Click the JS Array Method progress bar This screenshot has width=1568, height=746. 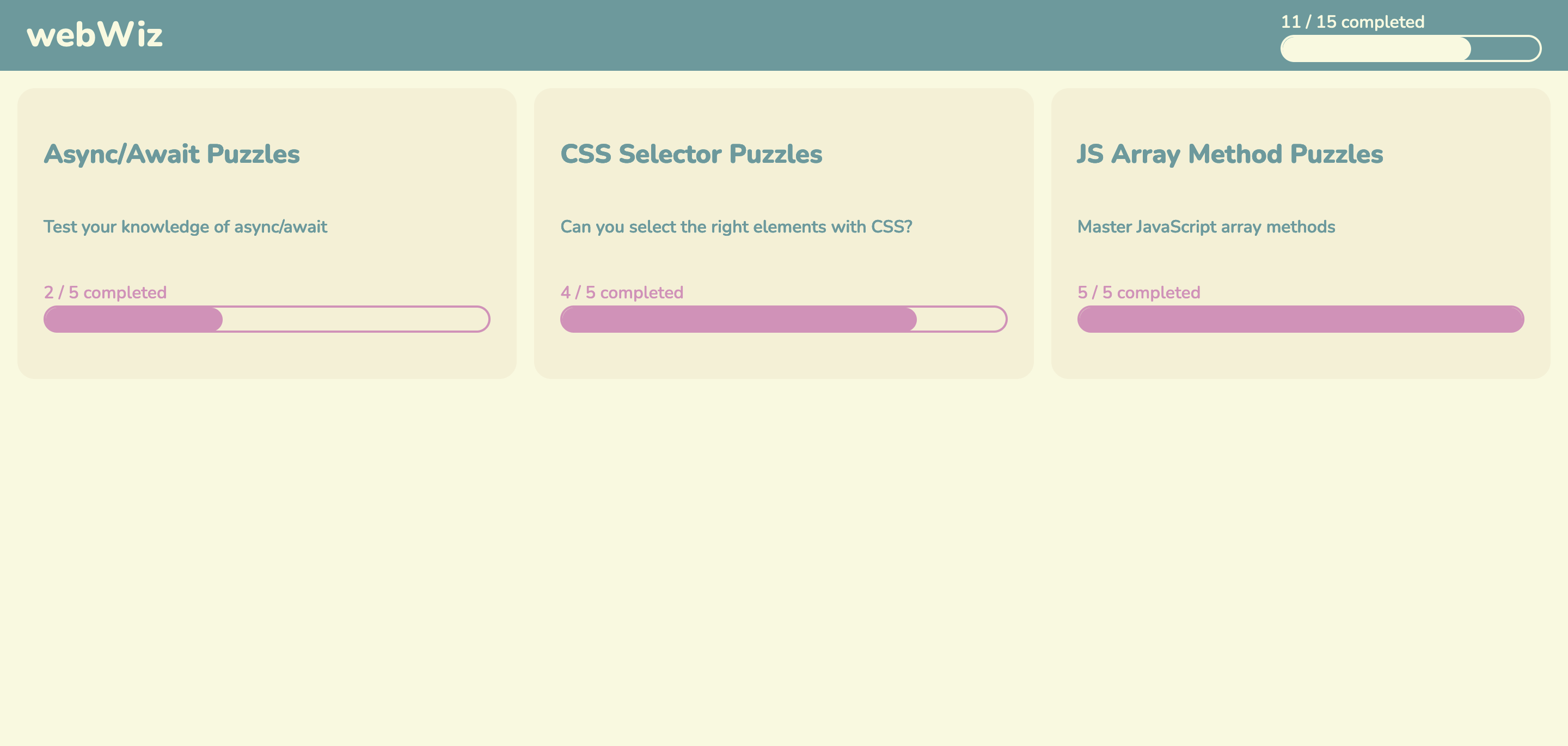click(1301, 319)
